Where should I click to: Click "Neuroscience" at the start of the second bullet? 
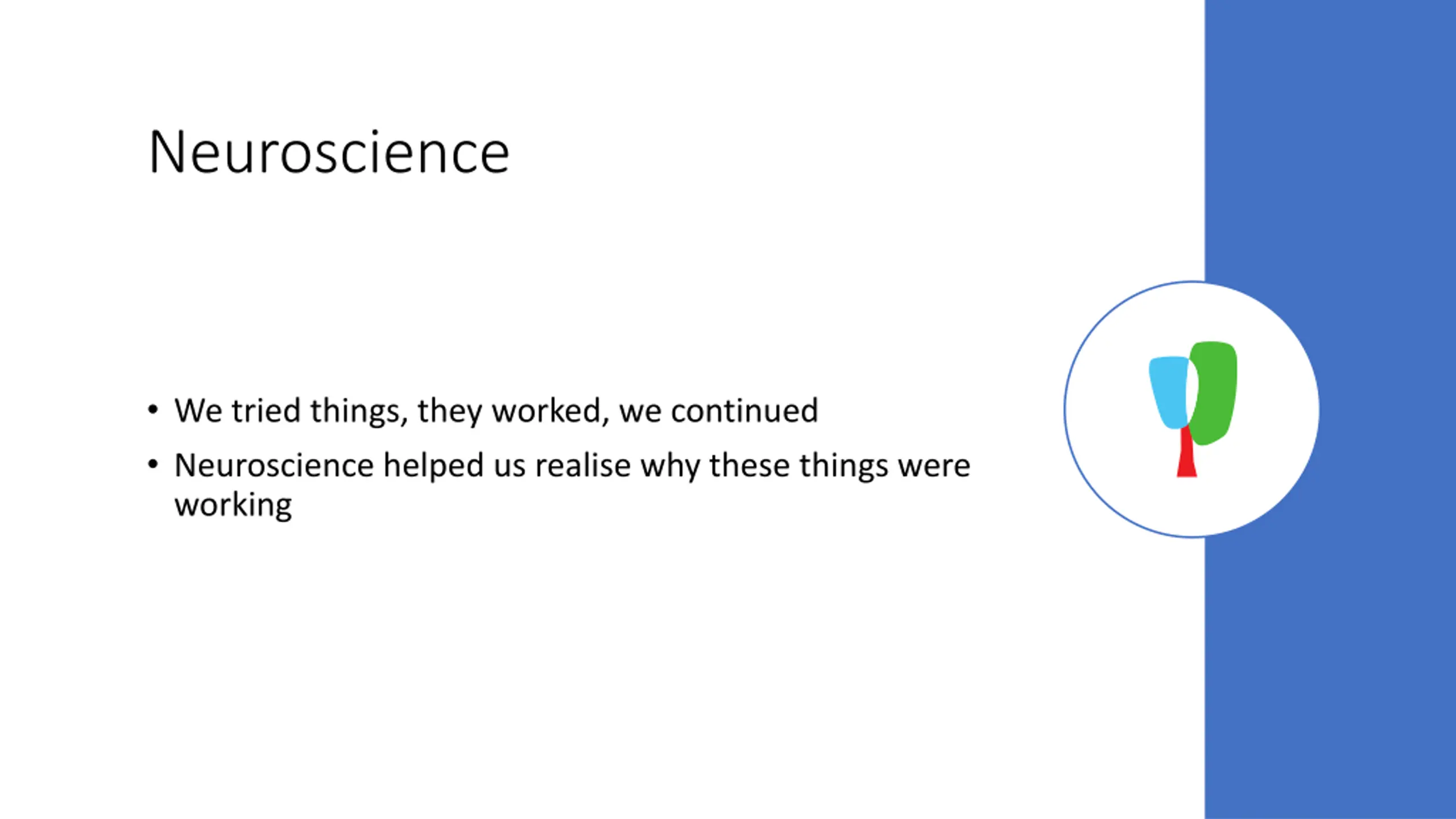click(274, 465)
